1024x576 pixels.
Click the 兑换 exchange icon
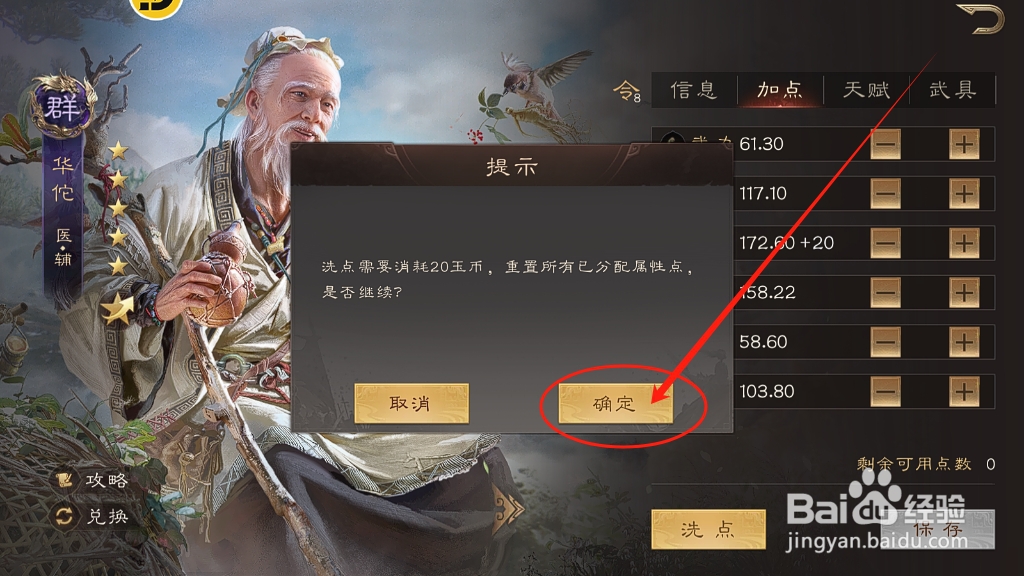coord(64,517)
